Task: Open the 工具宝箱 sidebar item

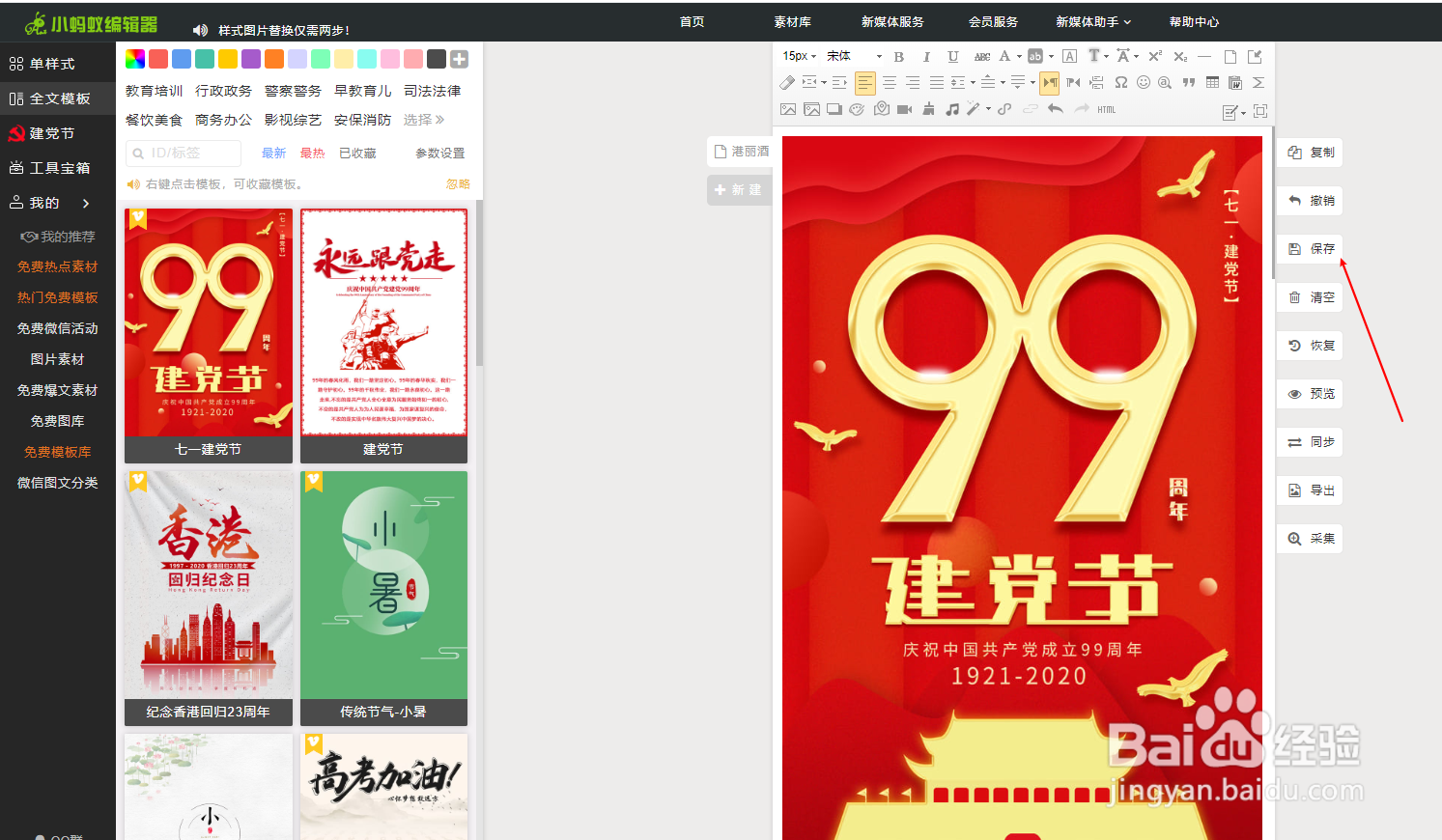Action: 58,168
